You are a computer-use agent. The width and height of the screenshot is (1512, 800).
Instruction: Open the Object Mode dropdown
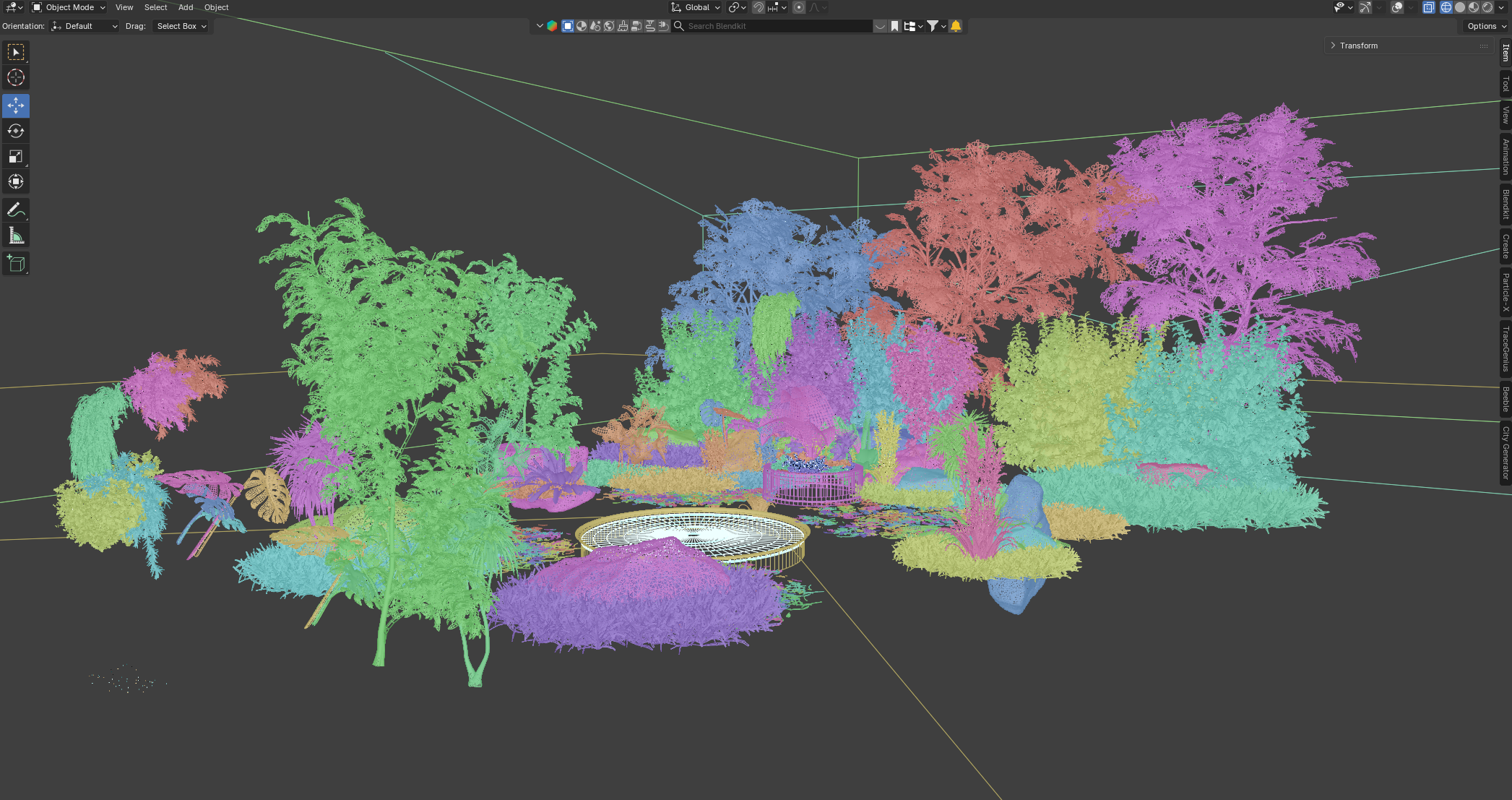click(68, 7)
